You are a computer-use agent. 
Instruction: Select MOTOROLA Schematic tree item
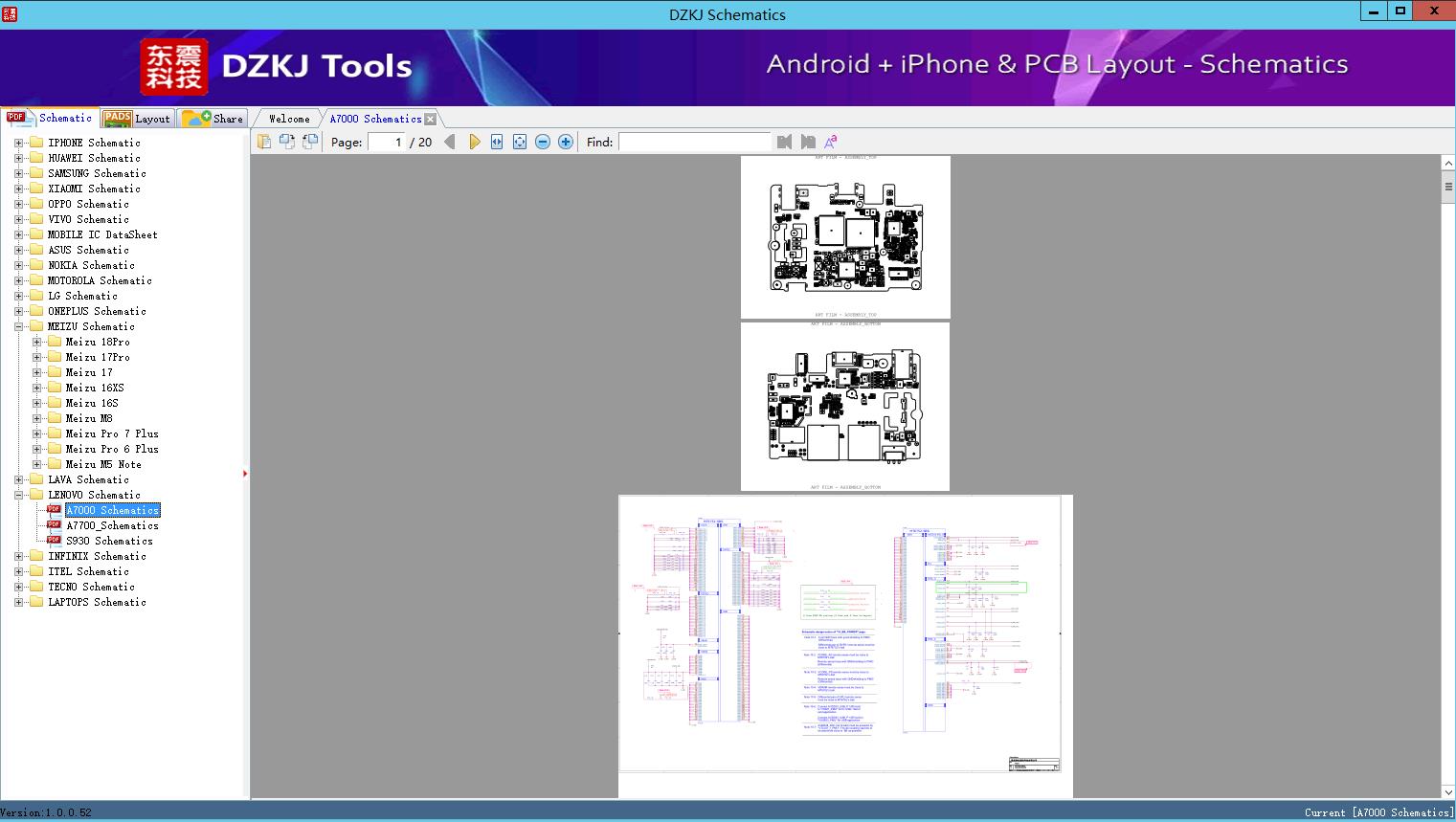click(x=100, y=280)
